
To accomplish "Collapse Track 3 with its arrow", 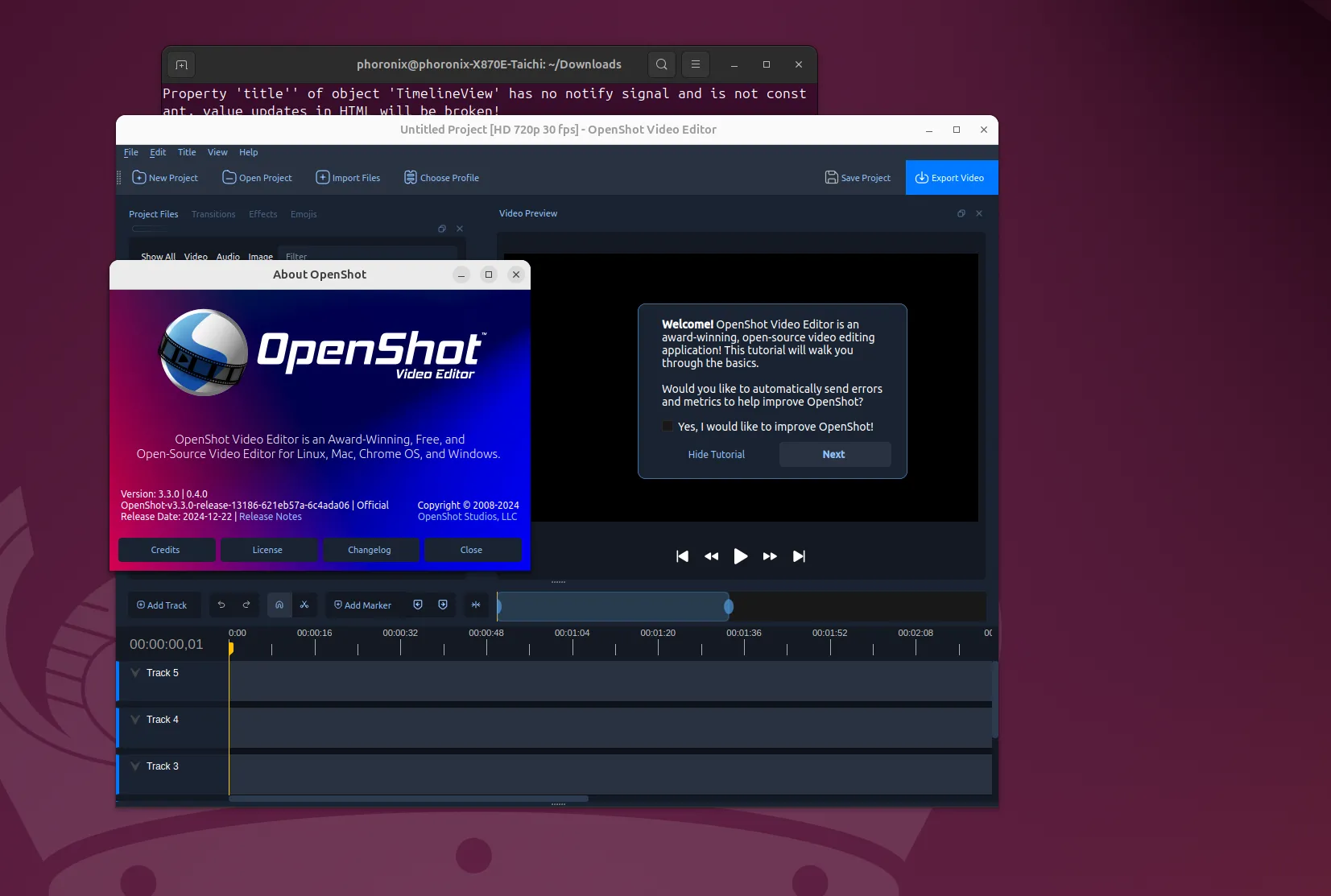I will [135, 766].
